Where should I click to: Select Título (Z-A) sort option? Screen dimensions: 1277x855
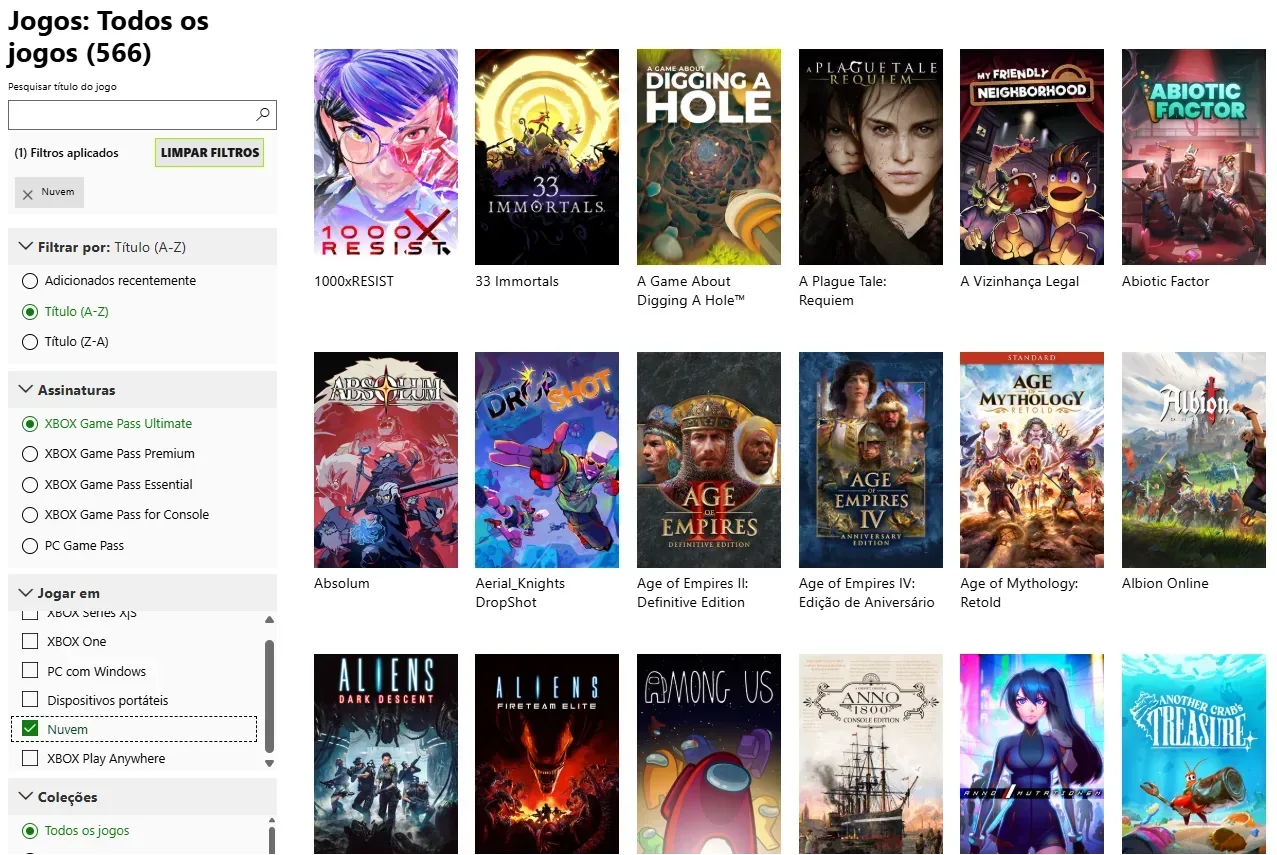click(30, 342)
